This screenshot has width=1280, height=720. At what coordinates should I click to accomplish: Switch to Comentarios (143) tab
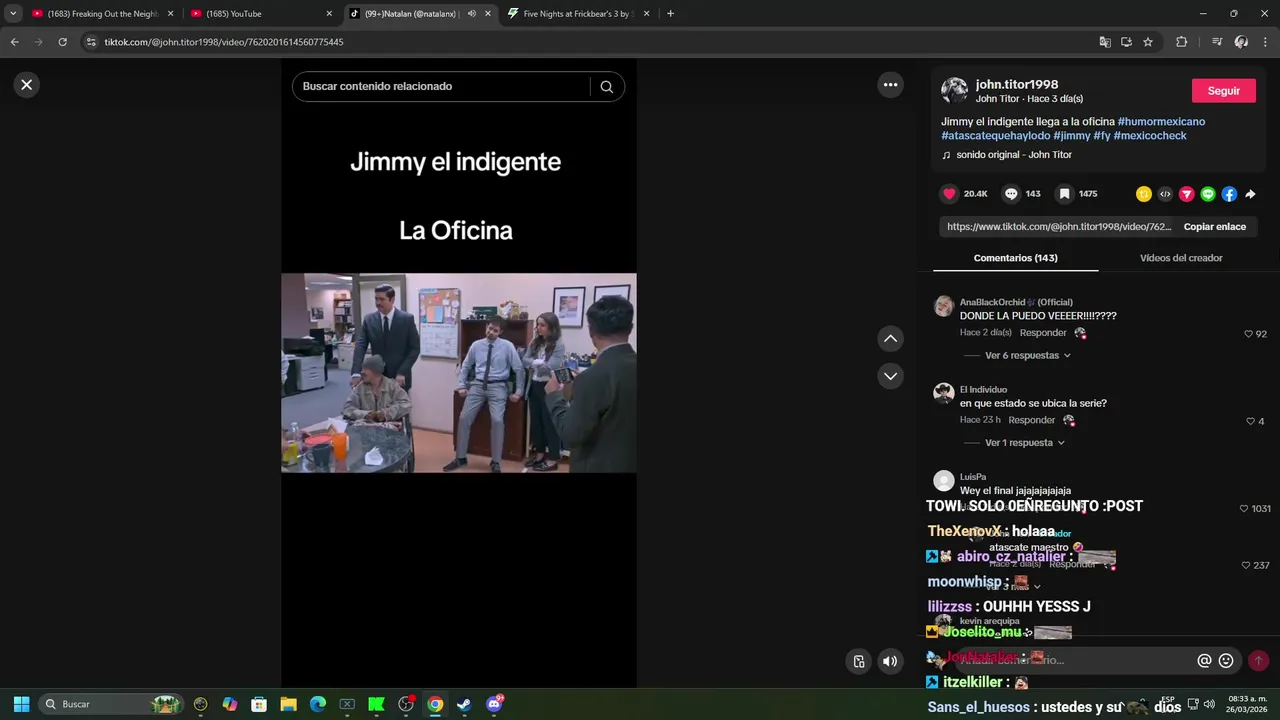click(1015, 258)
